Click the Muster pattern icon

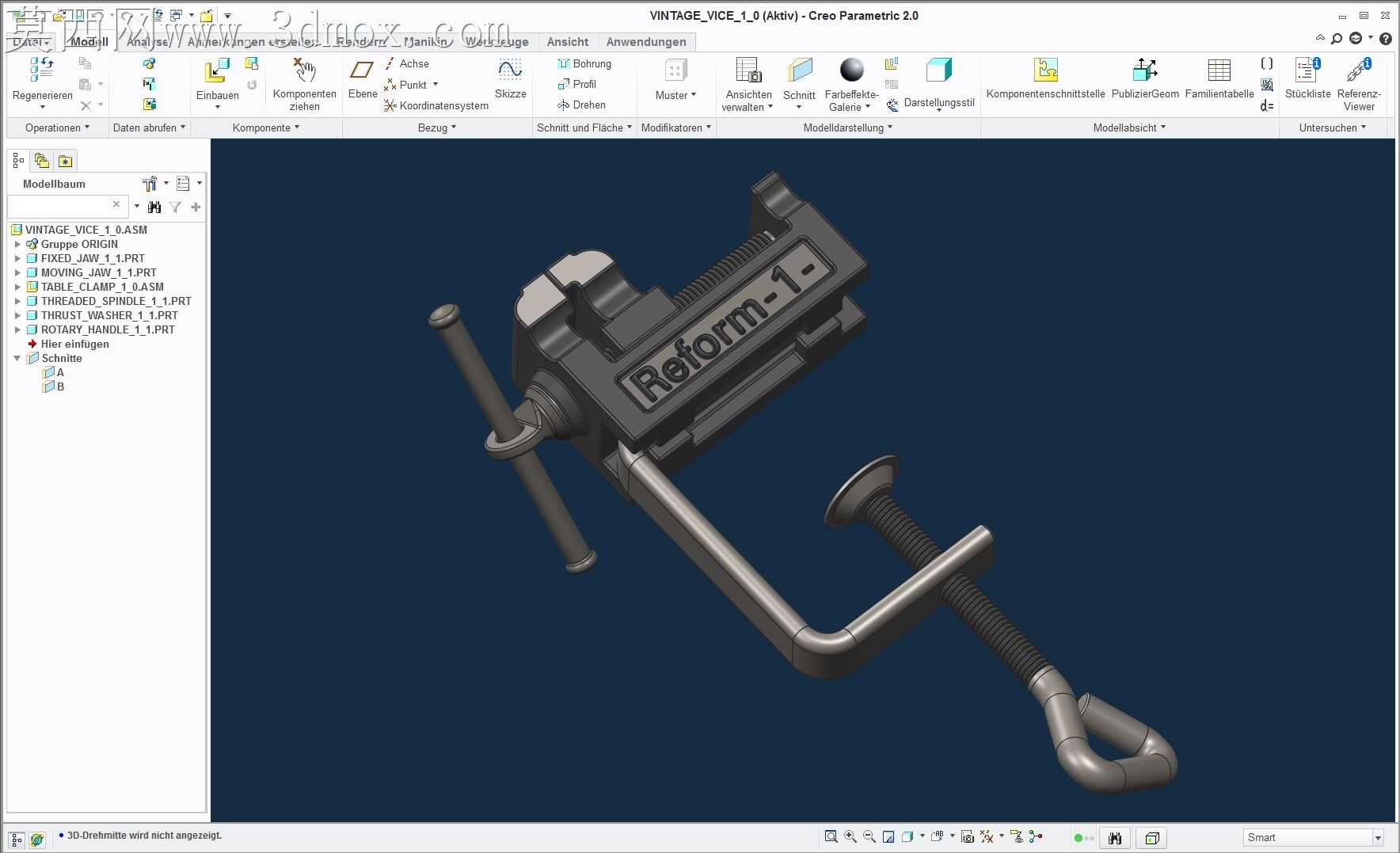pyautogui.click(x=675, y=70)
